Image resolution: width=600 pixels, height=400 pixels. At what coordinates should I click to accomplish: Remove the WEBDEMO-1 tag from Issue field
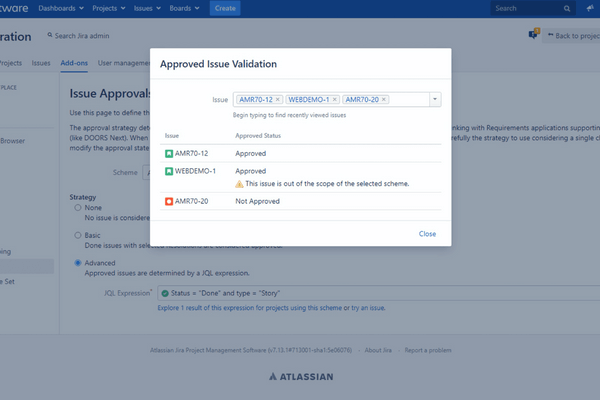[335, 100]
